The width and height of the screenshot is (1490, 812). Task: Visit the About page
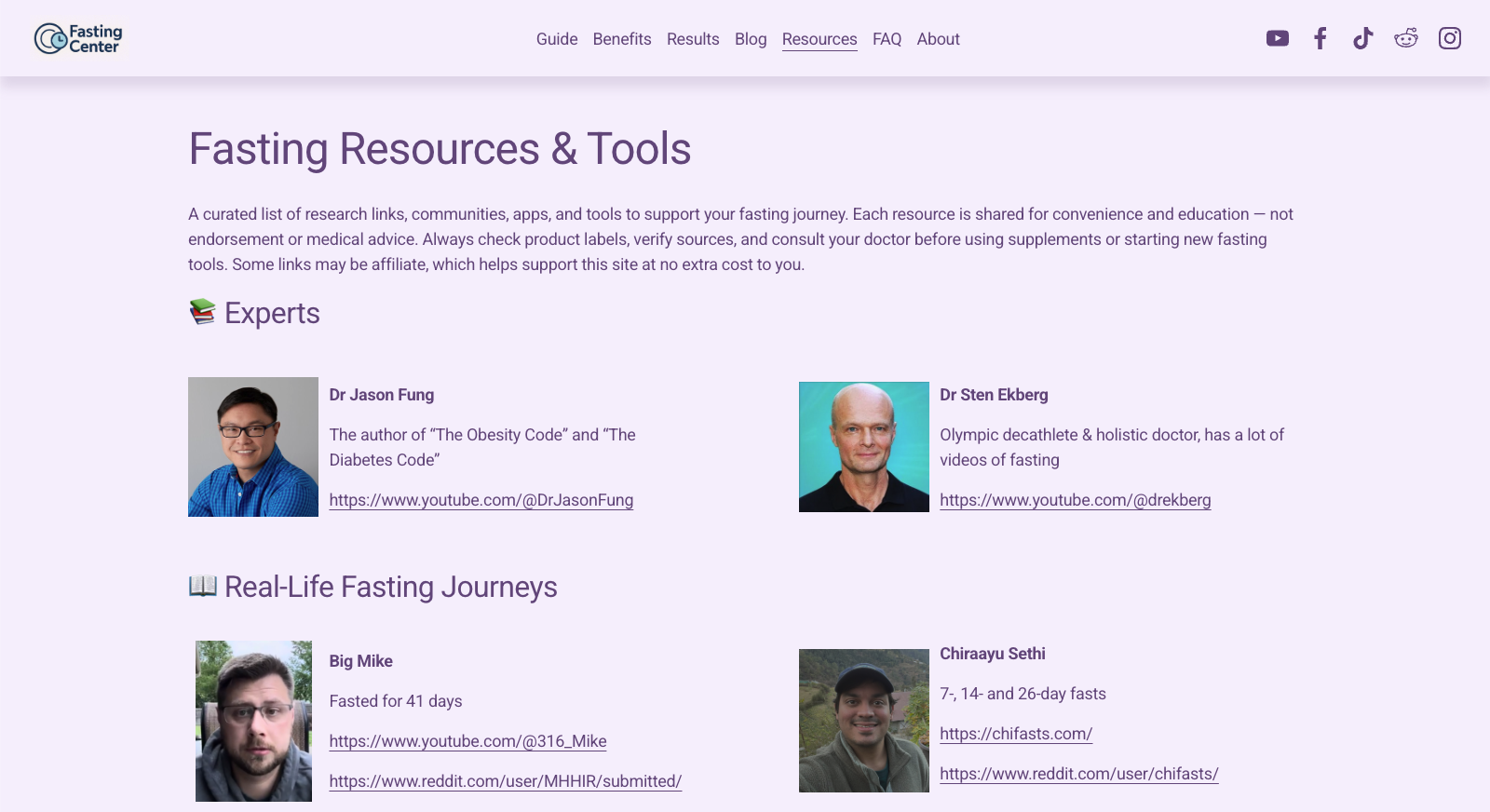pos(938,39)
